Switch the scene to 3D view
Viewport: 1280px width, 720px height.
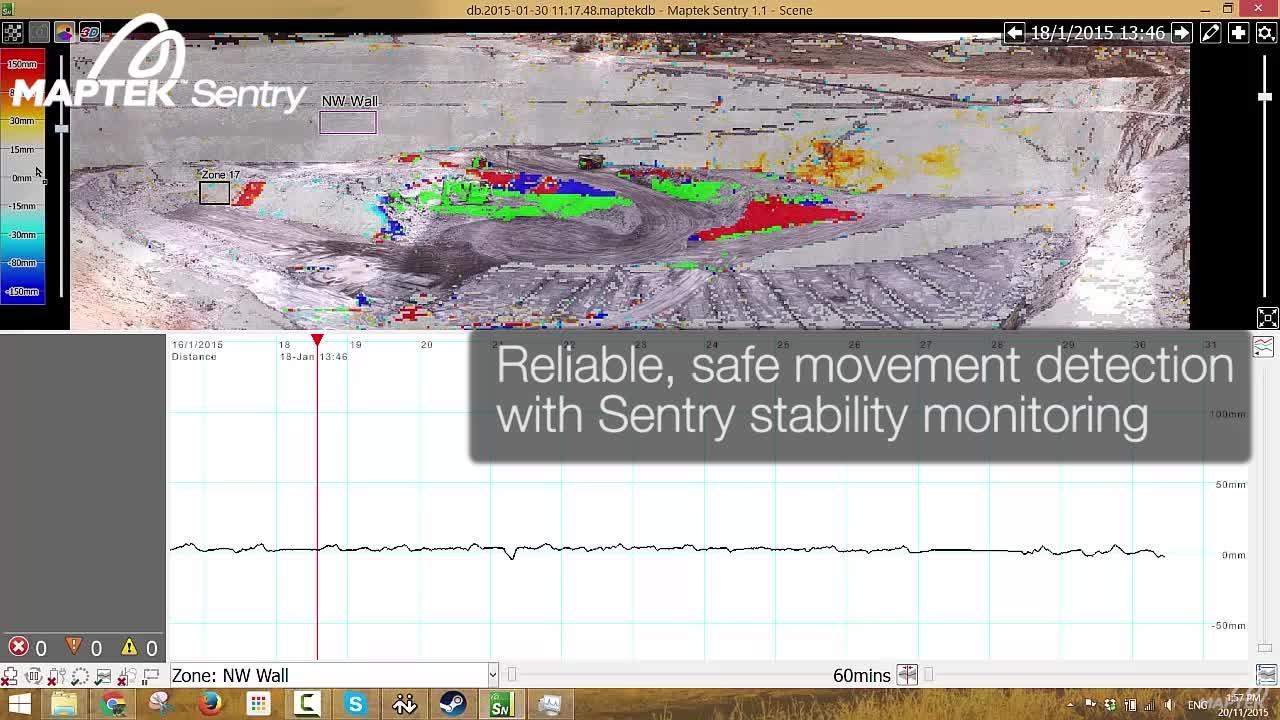point(88,32)
